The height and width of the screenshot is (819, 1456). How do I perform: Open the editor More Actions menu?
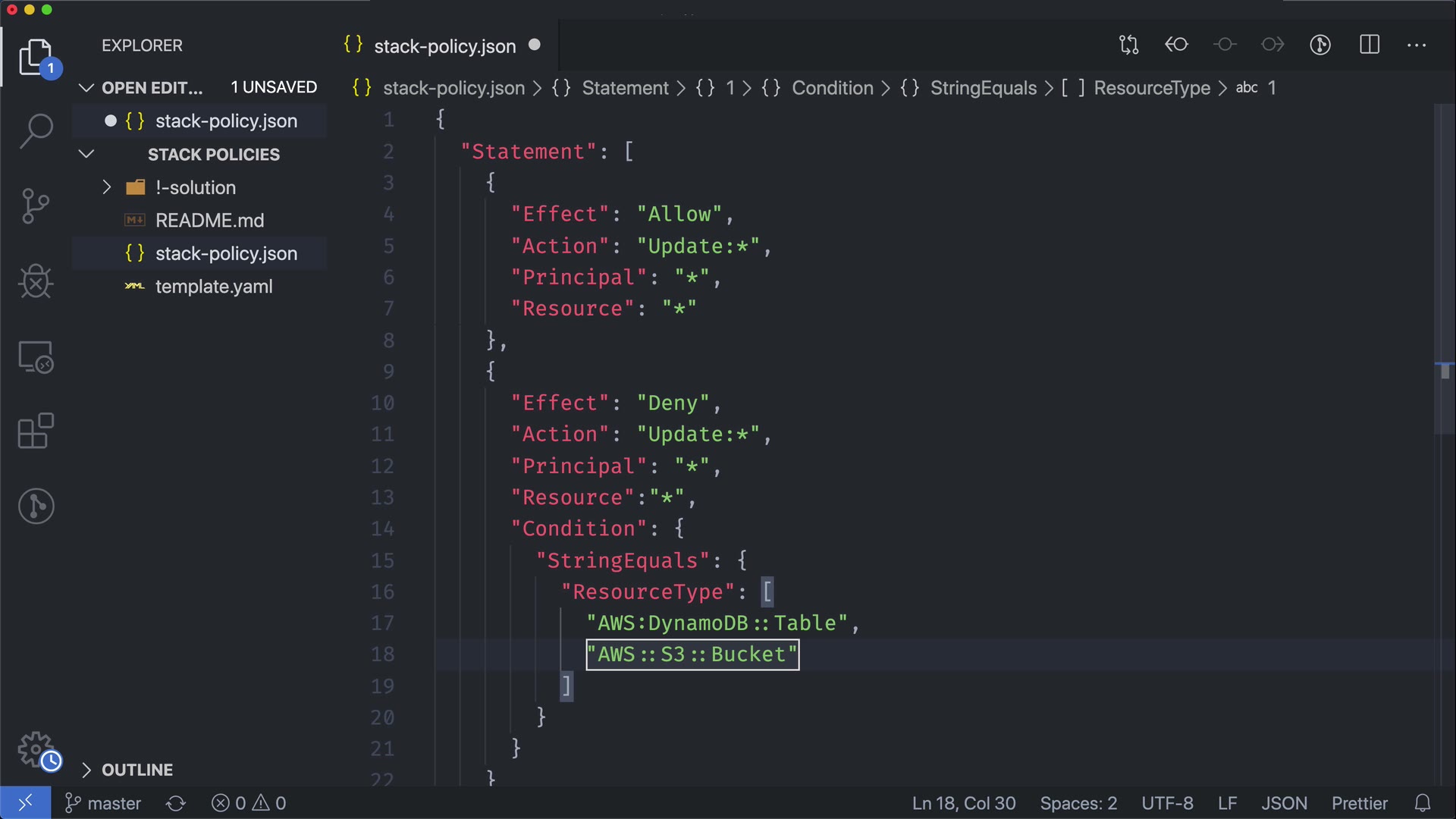[x=1417, y=45]
